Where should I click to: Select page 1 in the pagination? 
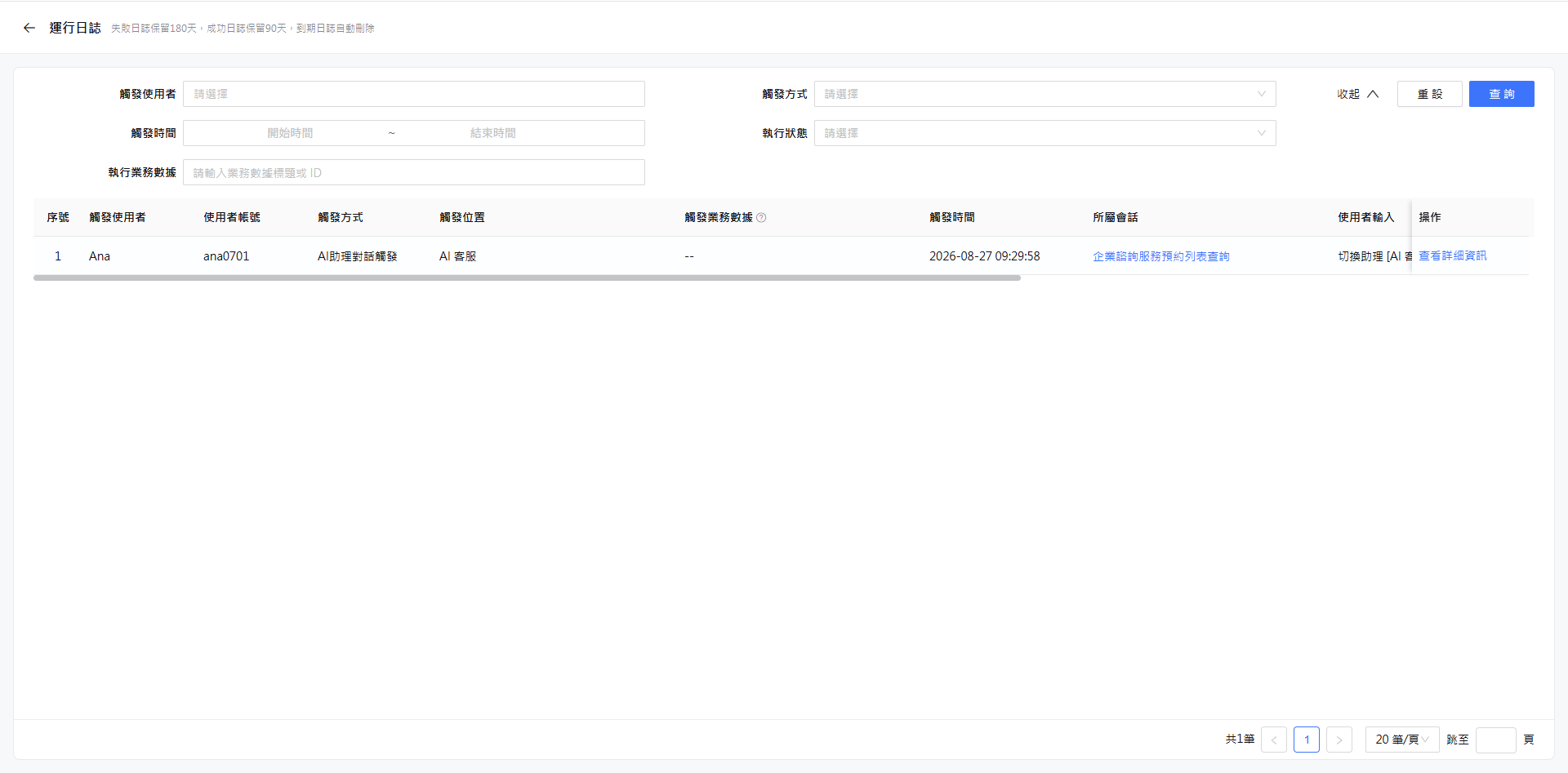(1307, 740)
